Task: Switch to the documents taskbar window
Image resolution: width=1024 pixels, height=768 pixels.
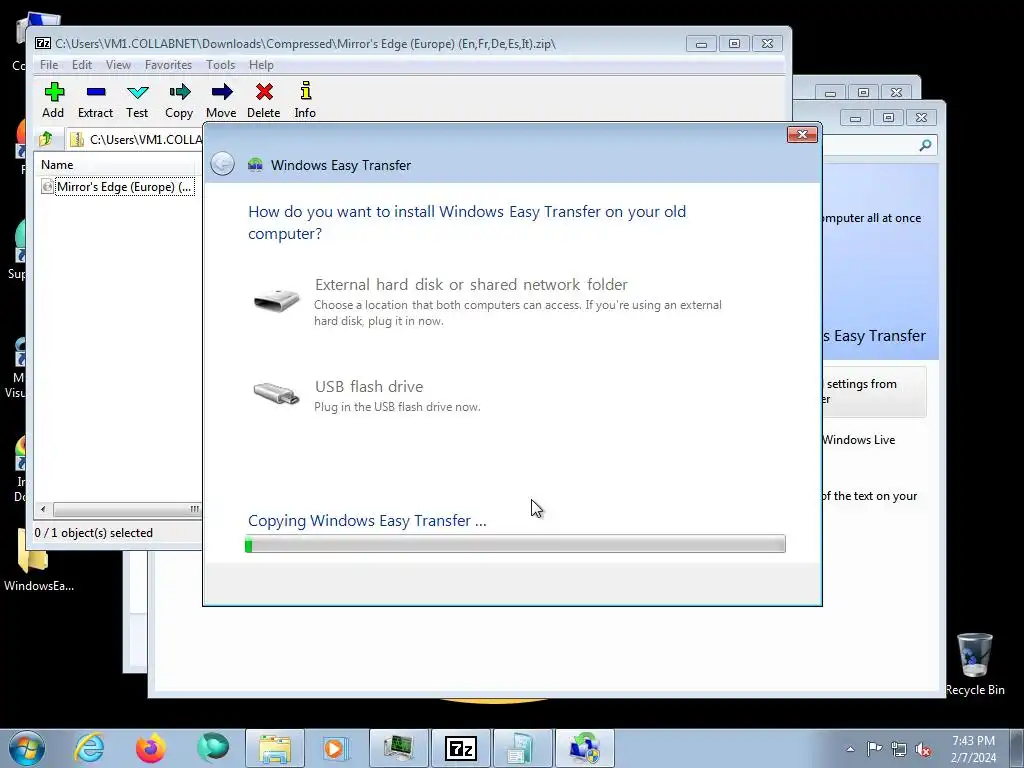Action: click(523, 748)
